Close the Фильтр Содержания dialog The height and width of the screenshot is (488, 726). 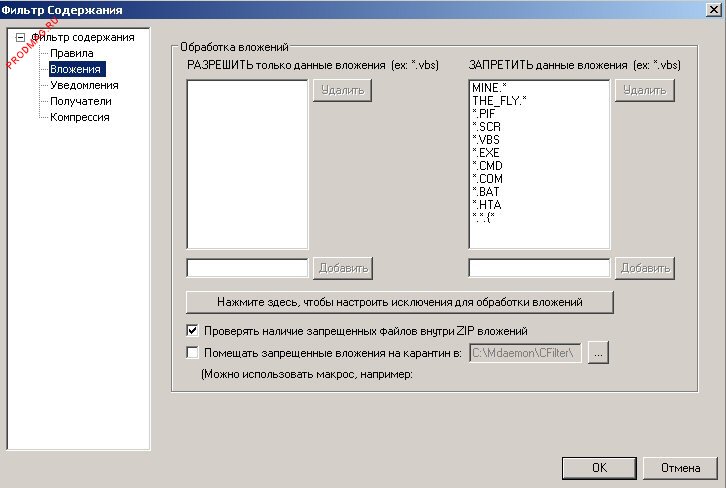[x=712, y=10]
